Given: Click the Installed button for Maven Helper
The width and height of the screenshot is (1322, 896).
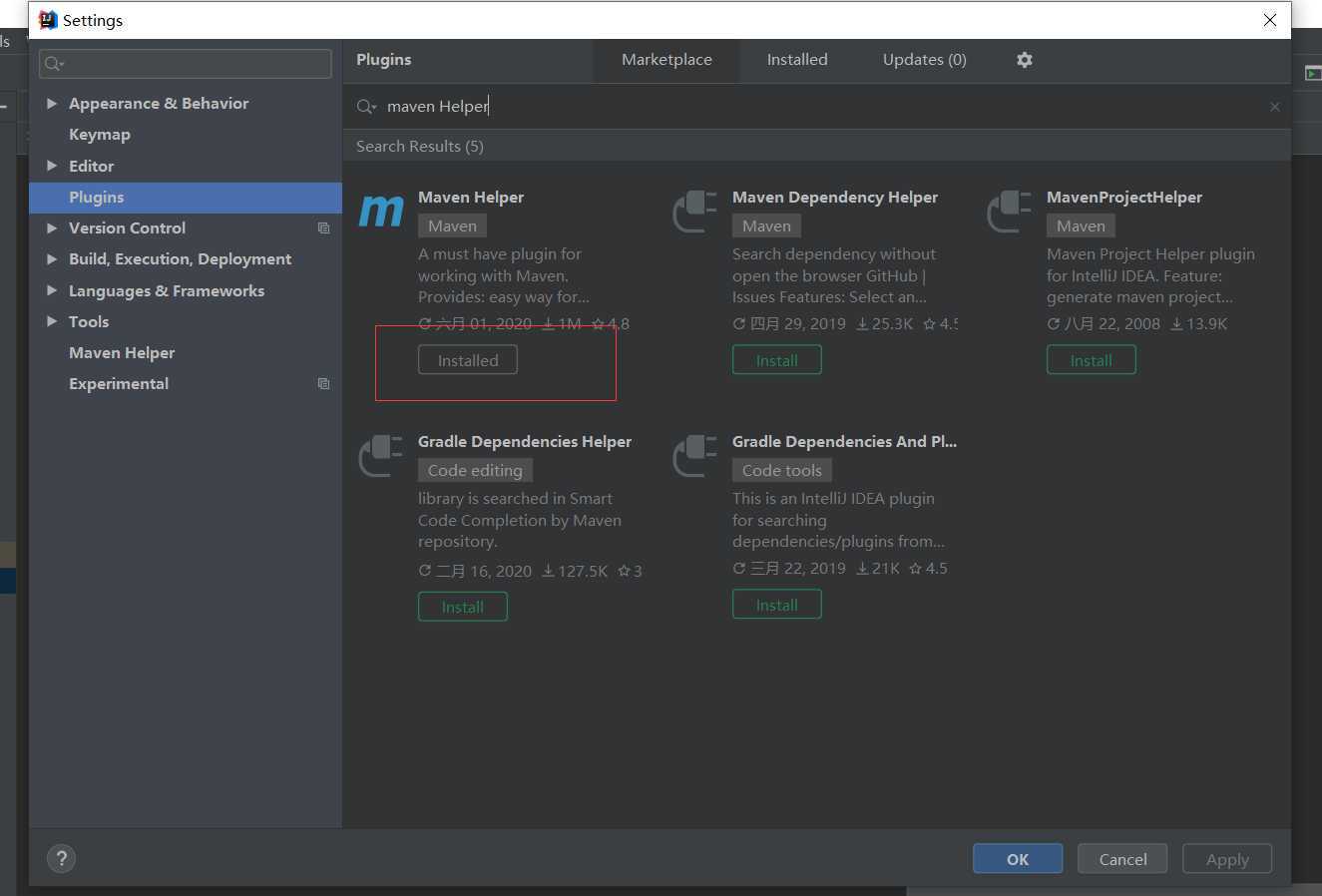Looking at the screenshot, I should (468, 360).
